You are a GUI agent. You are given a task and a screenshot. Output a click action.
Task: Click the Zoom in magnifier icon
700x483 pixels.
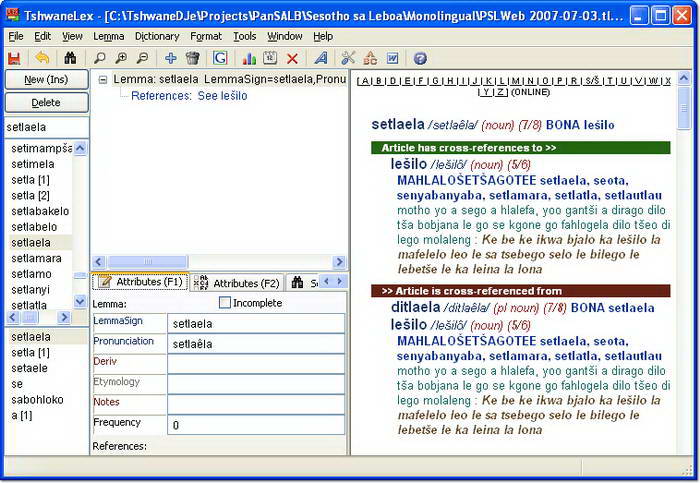coord(121,58)
